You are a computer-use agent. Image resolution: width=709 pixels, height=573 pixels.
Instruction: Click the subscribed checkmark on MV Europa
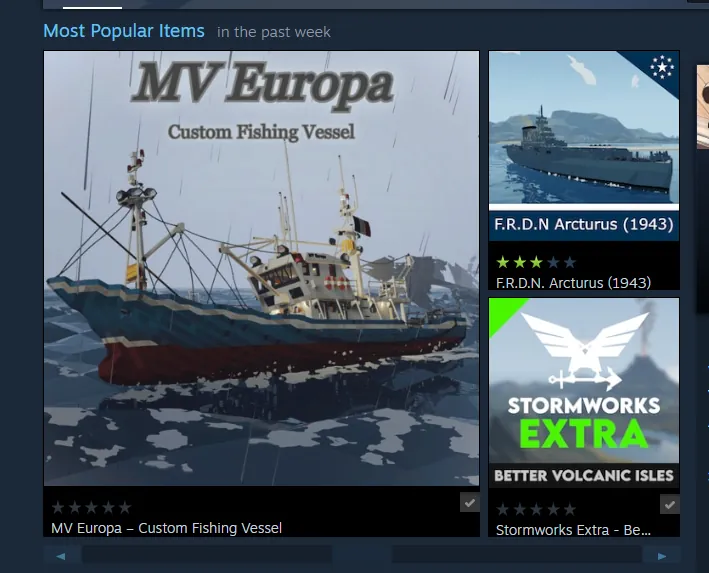pyautogui.click(x=470, y=502)
